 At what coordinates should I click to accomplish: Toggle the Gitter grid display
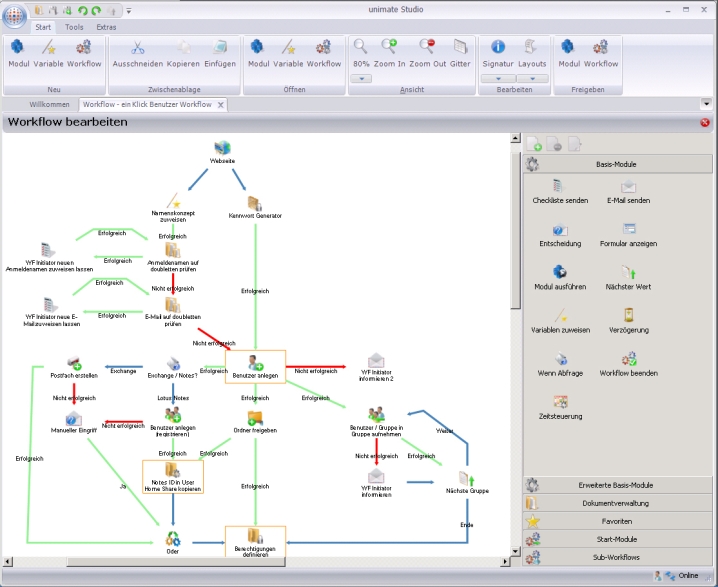pos(460,52)
